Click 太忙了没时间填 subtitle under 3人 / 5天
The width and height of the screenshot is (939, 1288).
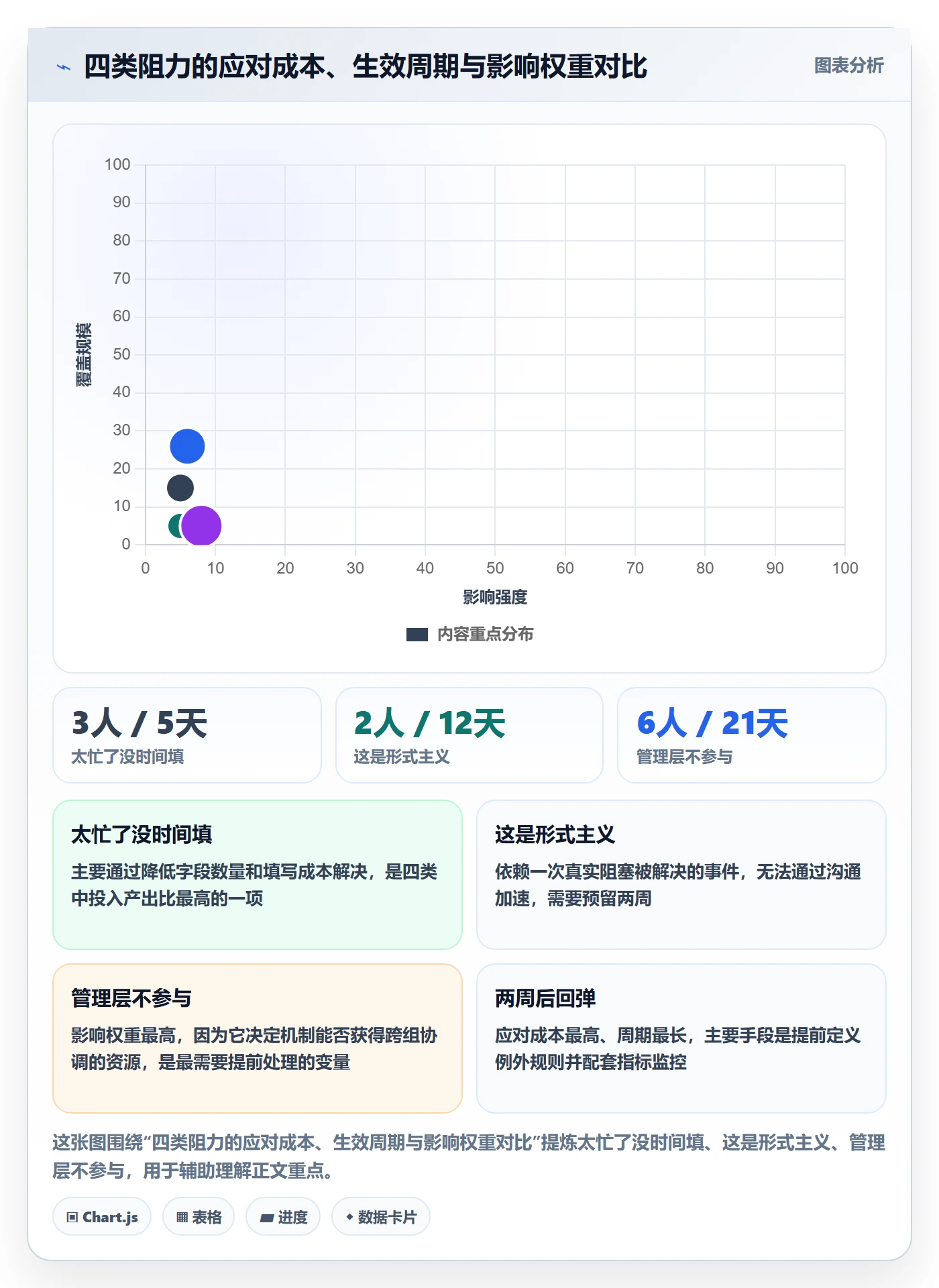coord(127,757)
